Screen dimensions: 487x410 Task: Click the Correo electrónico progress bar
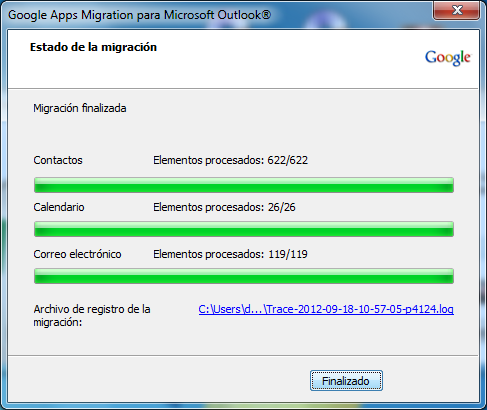(x=244, y=276)
